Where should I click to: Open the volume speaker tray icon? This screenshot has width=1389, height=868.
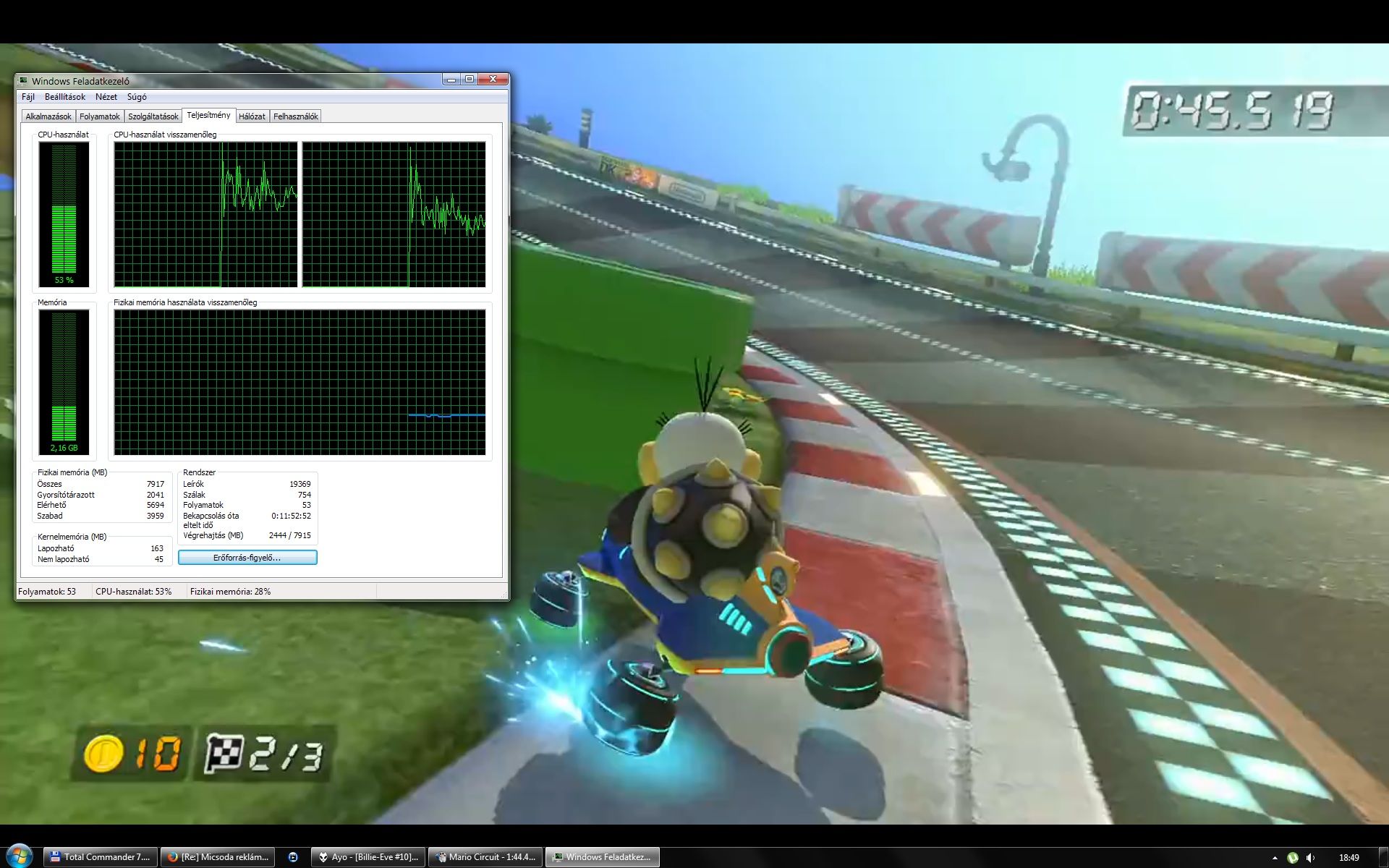click(x=1311, y=858)
